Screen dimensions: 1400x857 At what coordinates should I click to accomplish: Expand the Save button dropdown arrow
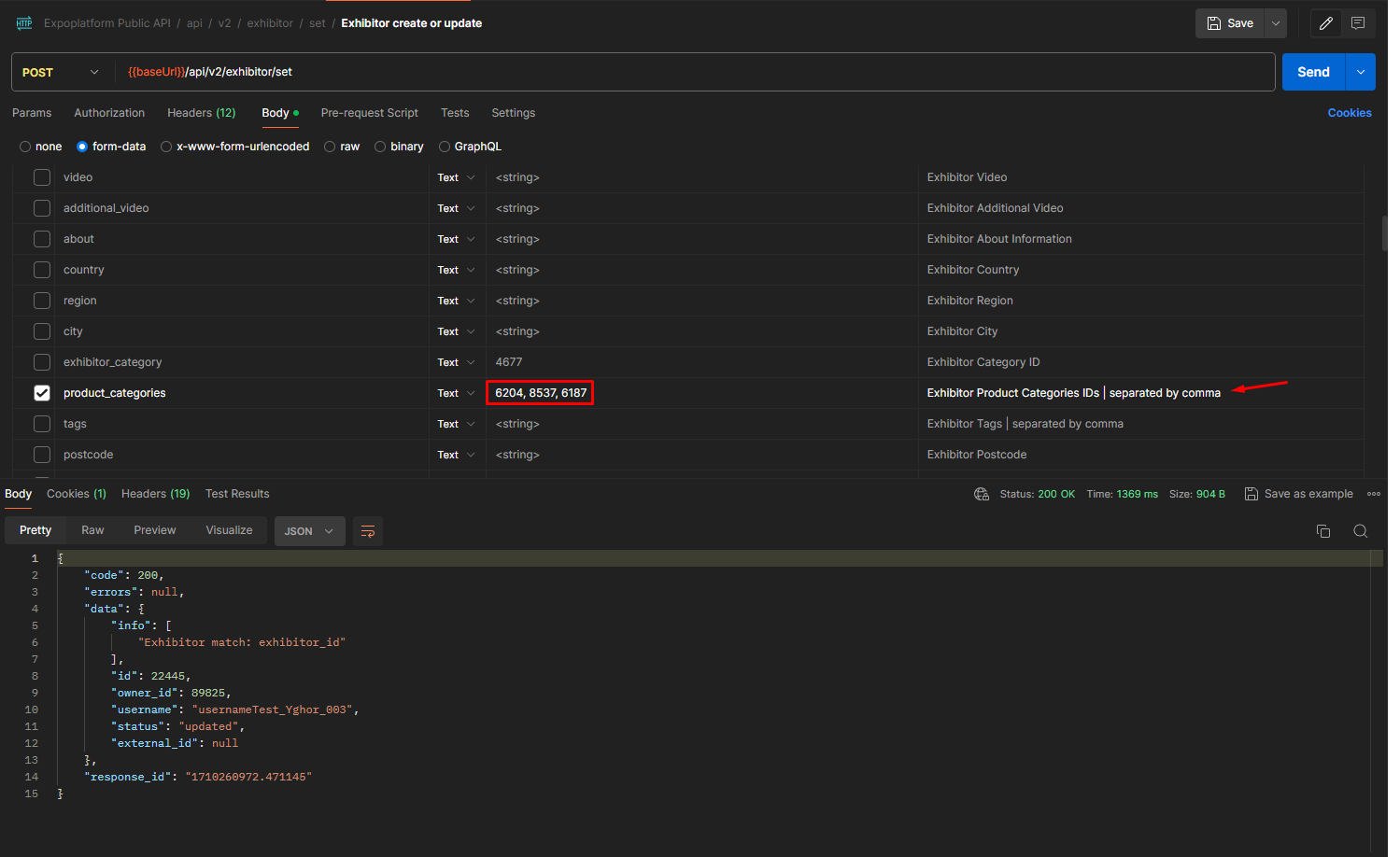pyautogui.click(x=1276, y=22)
